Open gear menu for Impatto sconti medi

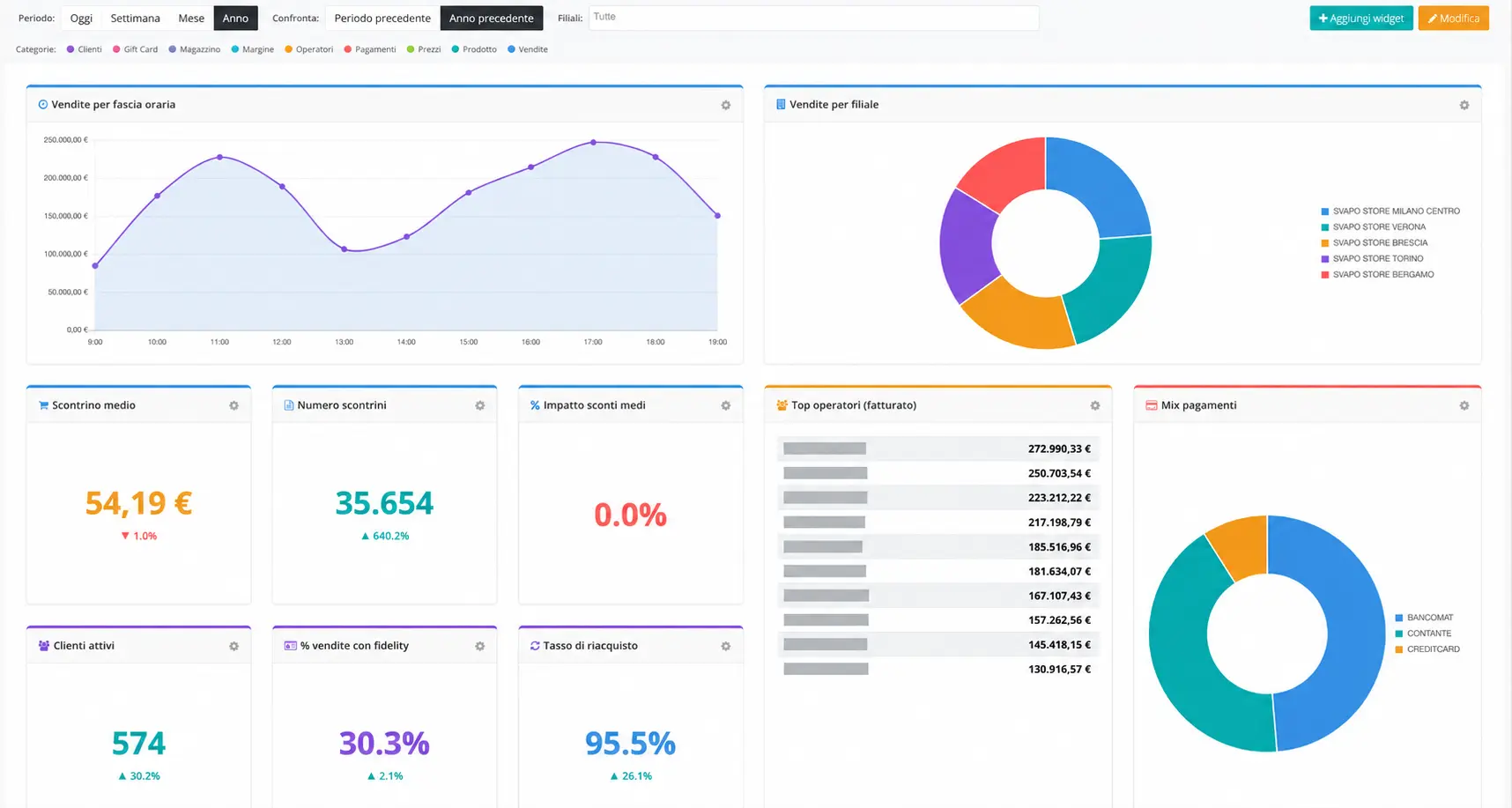tap(726, 405)
